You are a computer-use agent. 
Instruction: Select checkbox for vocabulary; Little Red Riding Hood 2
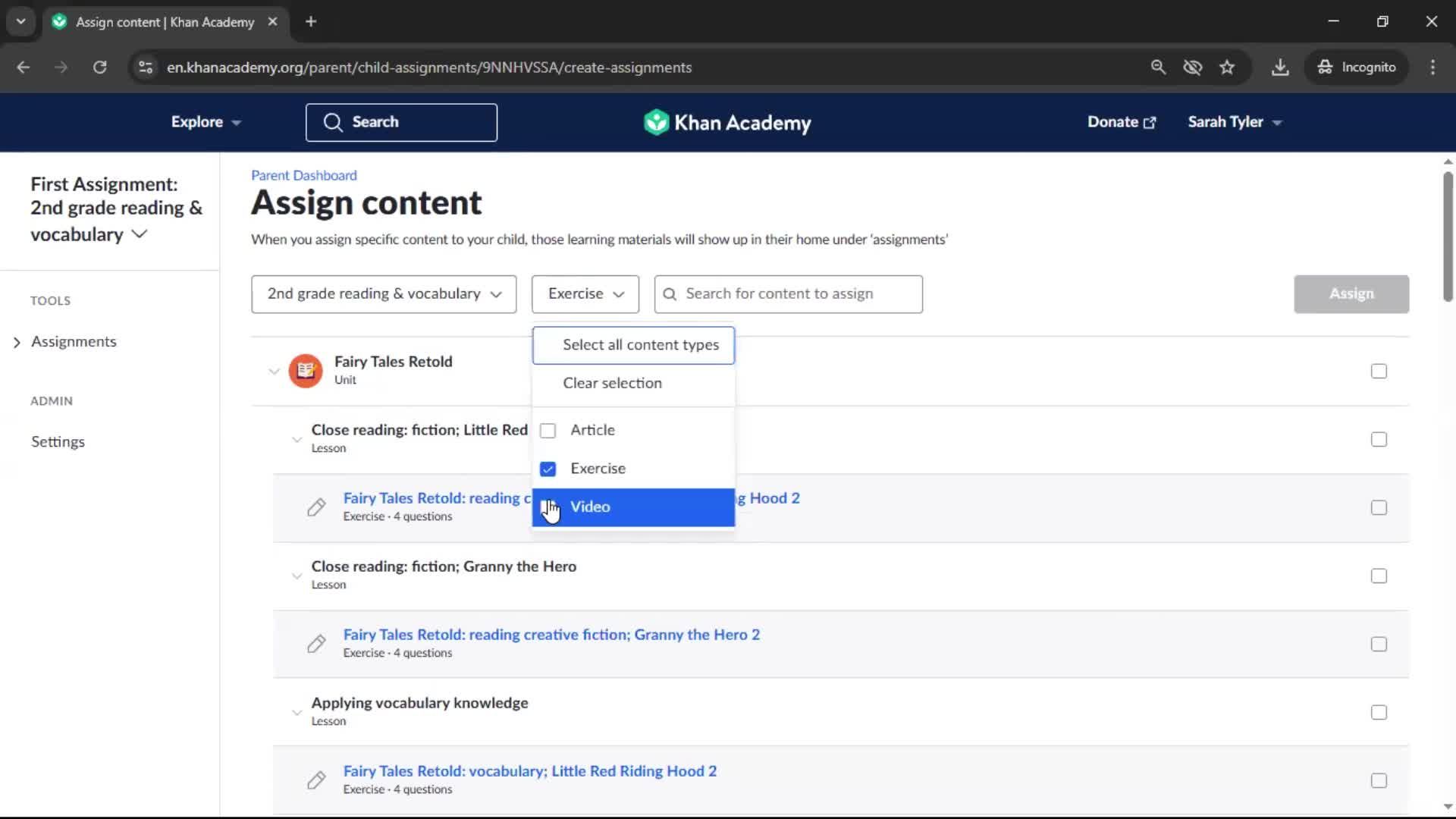tap(1379, 780)
